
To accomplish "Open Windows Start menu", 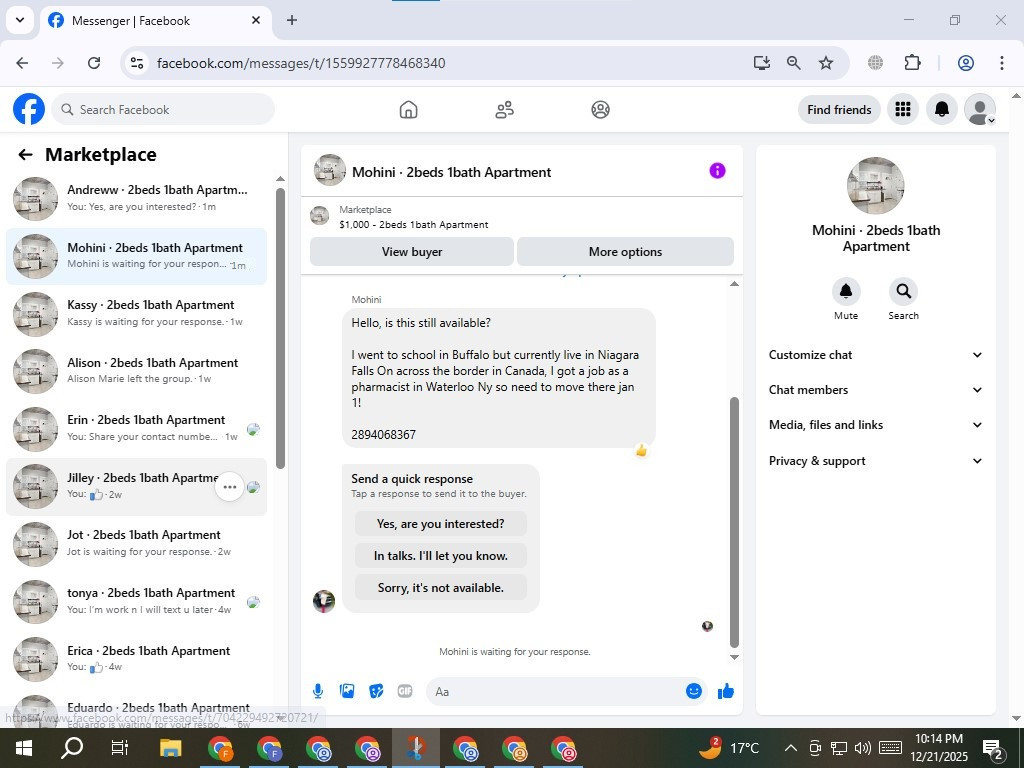I will coord(24,748).
